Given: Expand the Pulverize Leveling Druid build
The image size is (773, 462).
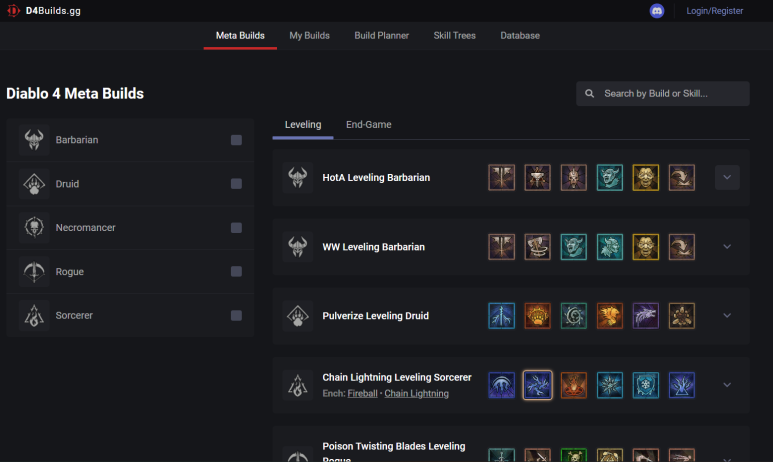Looking at the screenshot, I should tap(727, 316).
